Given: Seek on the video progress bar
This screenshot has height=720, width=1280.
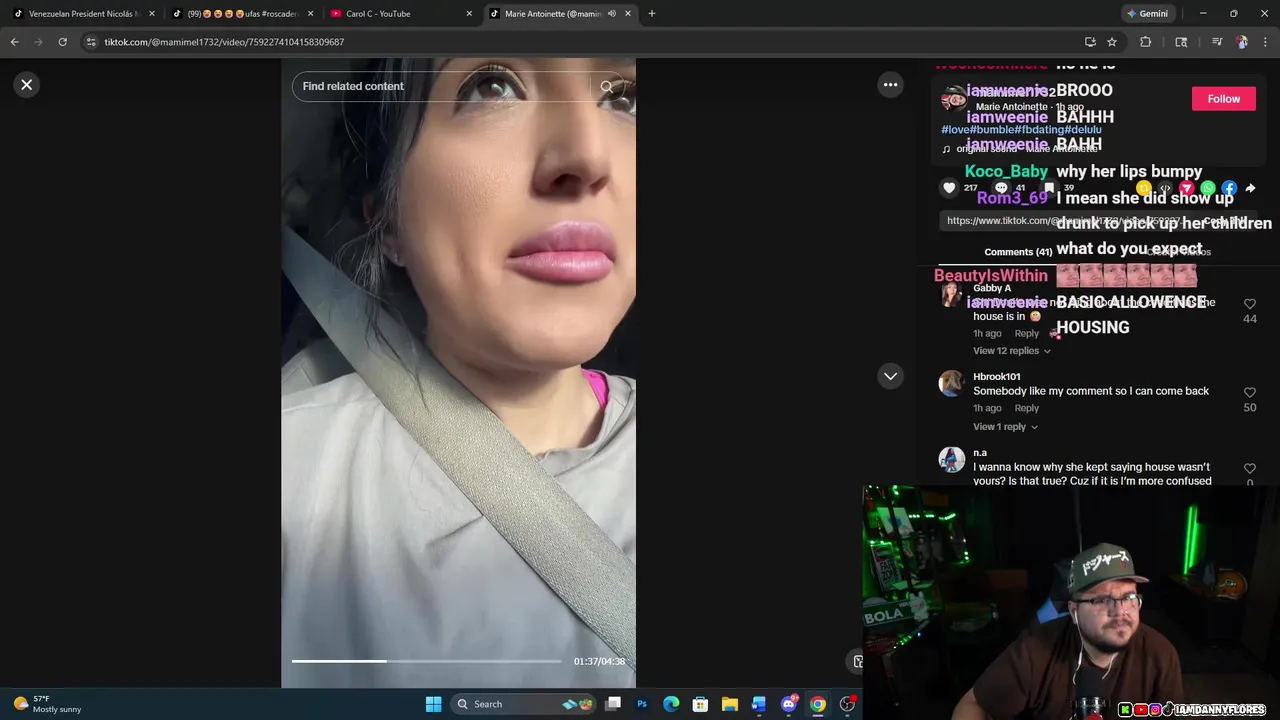Looking at the screenshot, I should [x=427, y=661].
